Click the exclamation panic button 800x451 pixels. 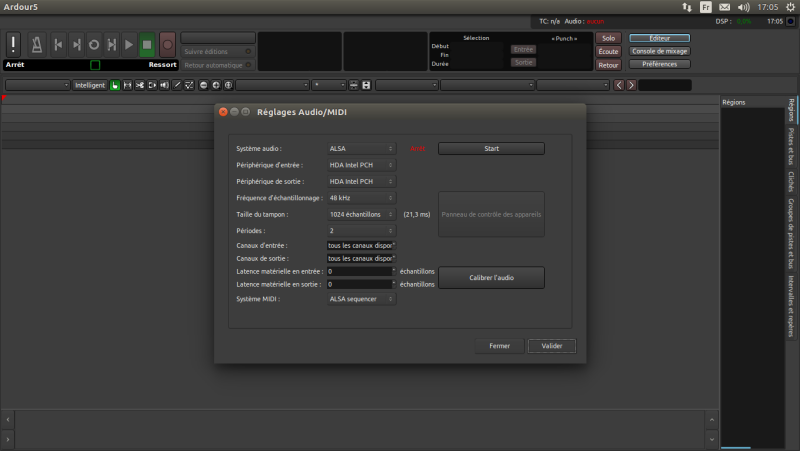pos(13,44)
